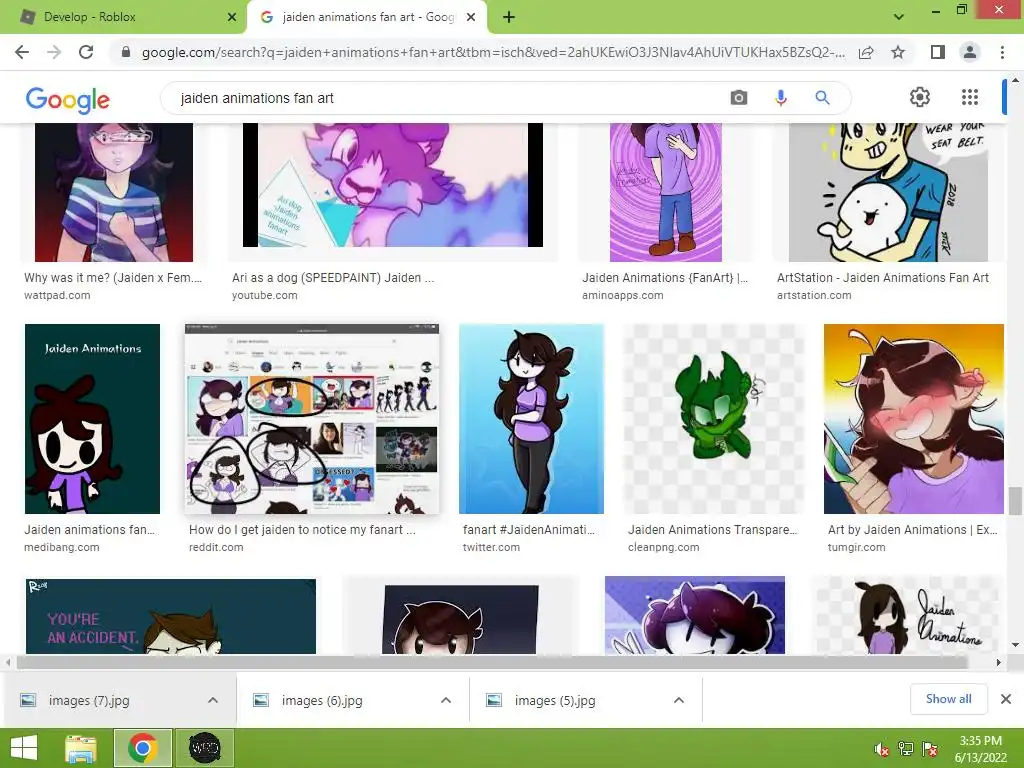Submit search with magnifier icon

[x=822, y=98]
